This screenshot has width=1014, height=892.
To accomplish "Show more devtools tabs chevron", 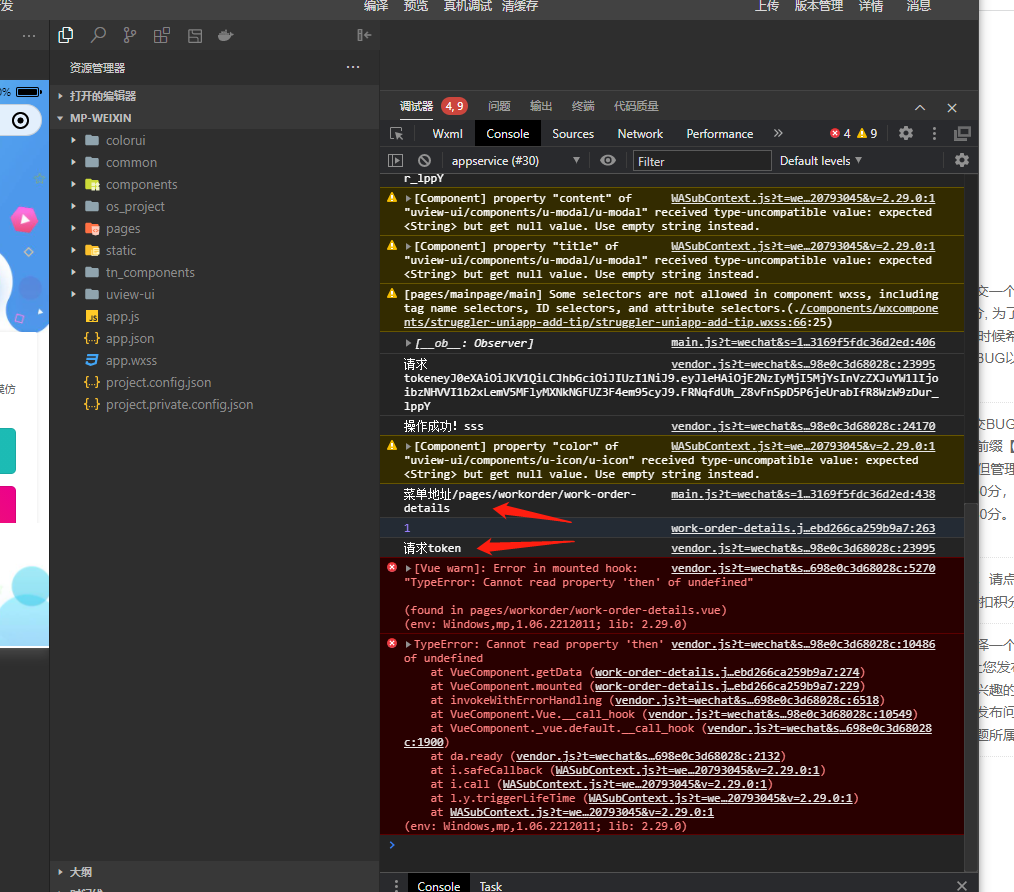I will click(x=778, y=133).
